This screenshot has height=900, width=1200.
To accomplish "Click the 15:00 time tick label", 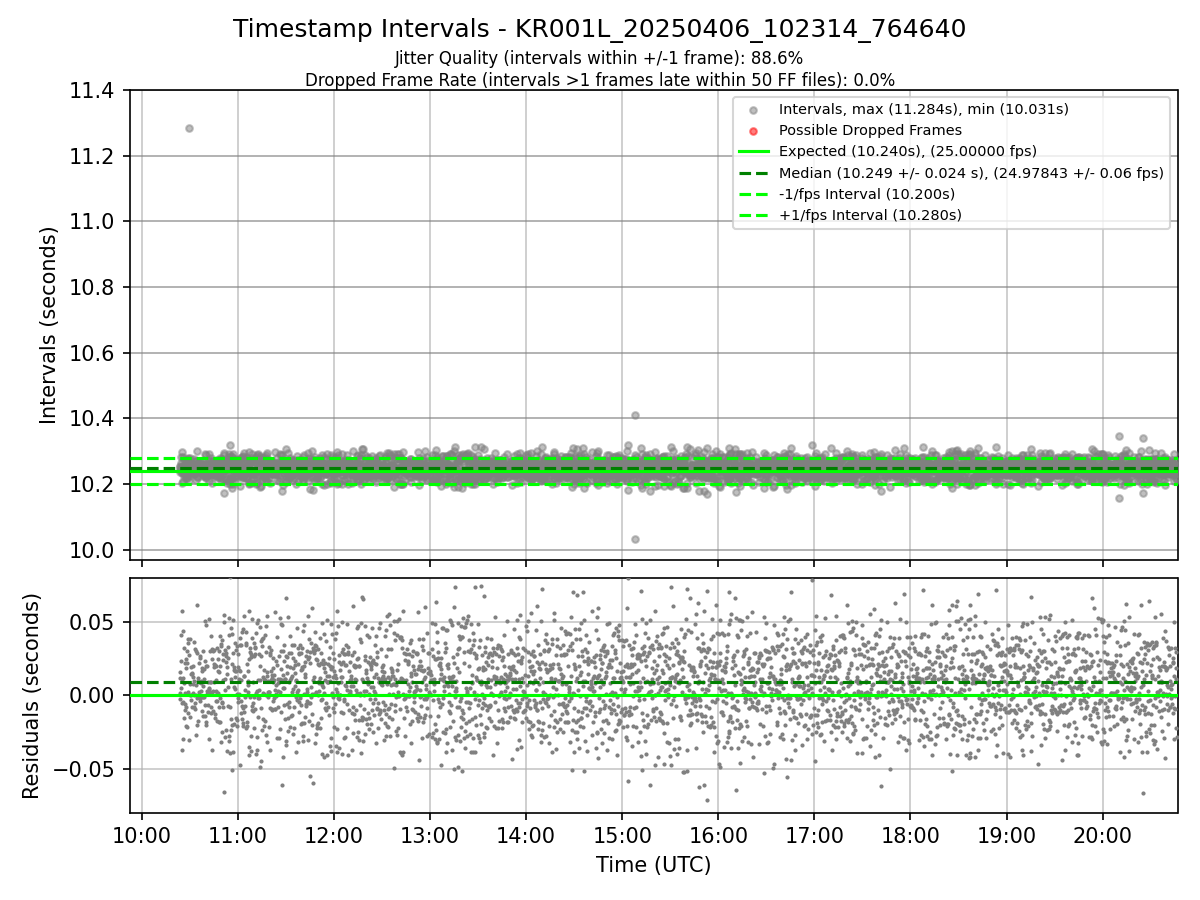I will point(622,834).
